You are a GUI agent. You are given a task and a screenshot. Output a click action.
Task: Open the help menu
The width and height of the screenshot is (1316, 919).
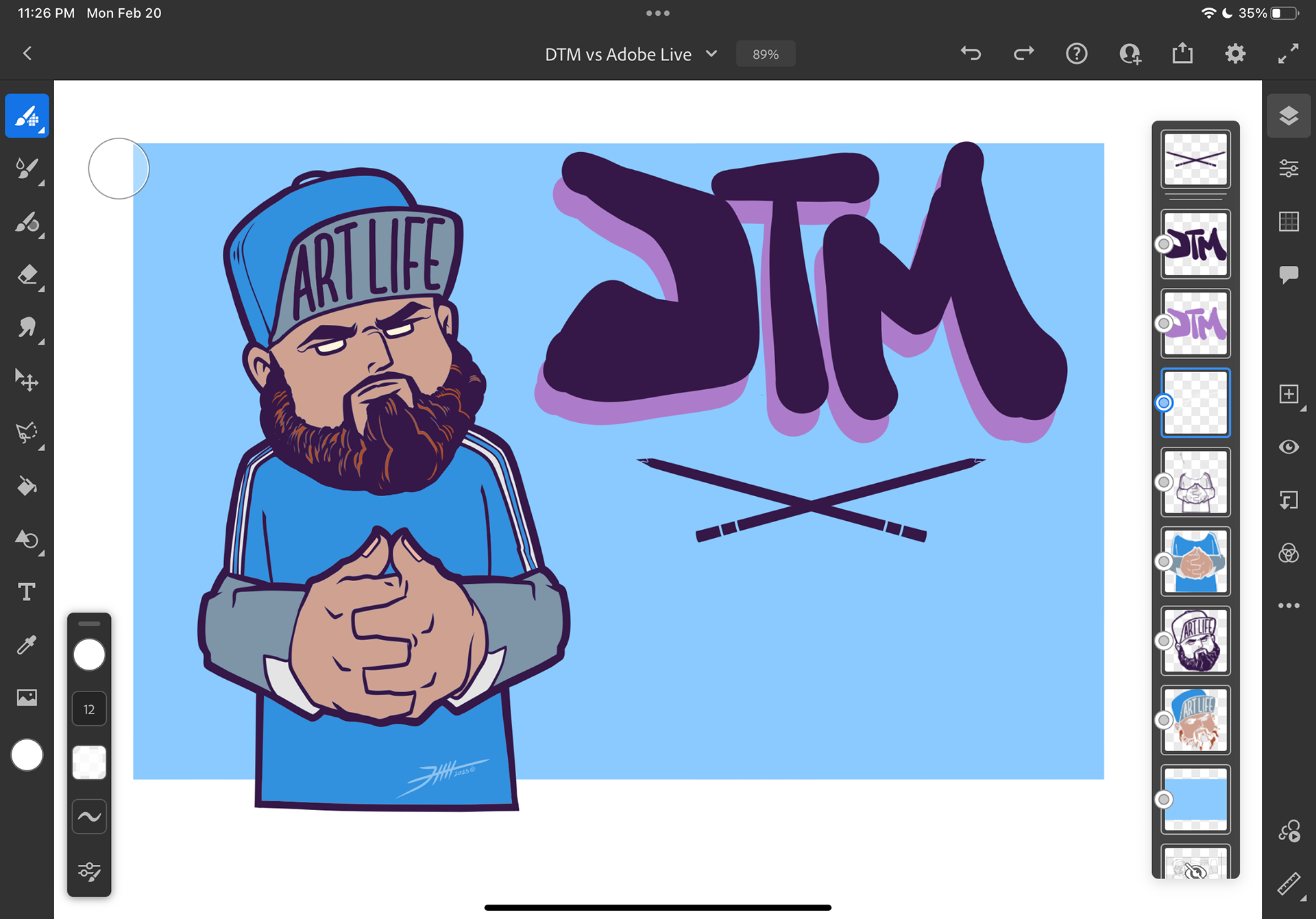(1077, 53)
